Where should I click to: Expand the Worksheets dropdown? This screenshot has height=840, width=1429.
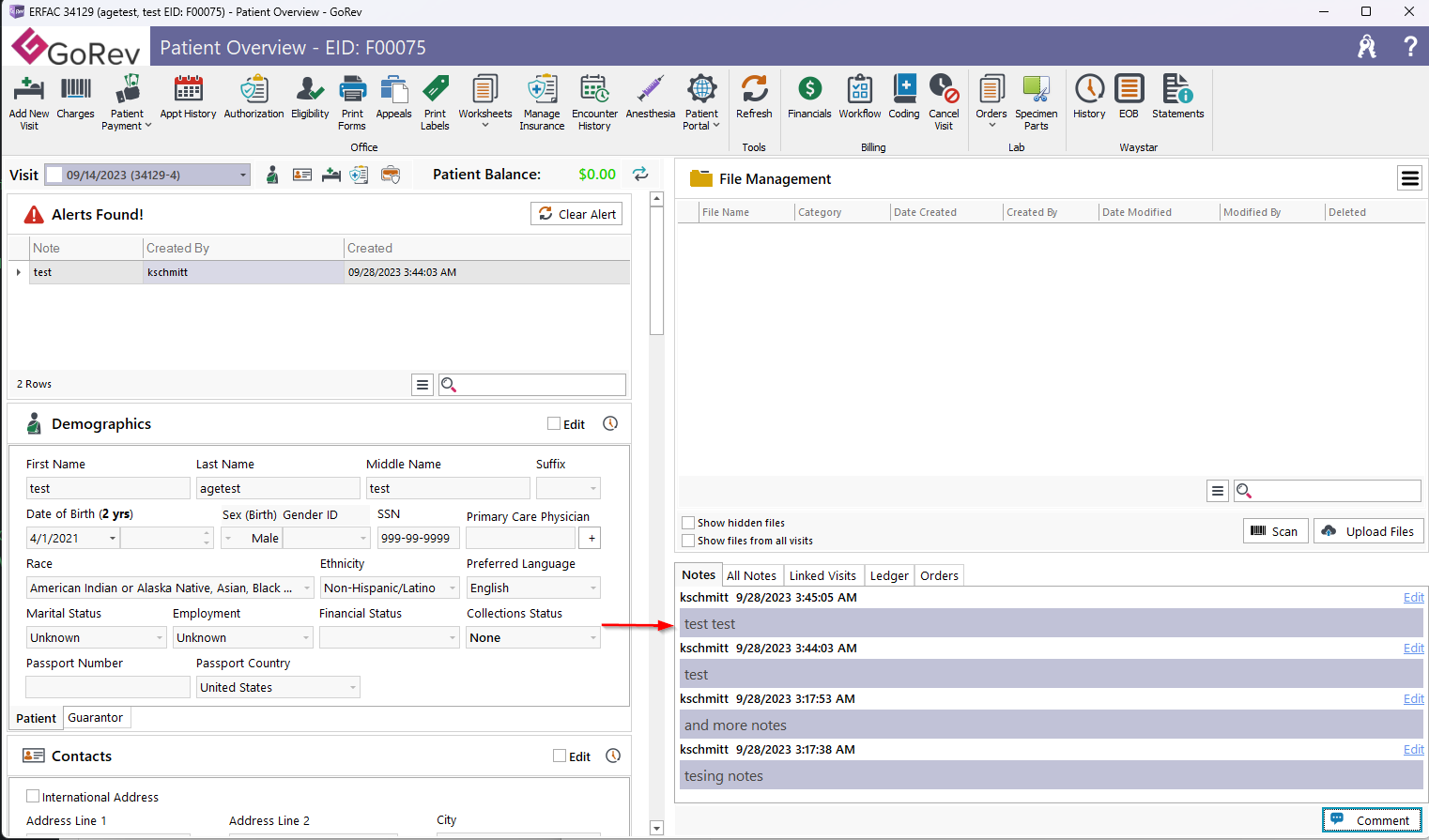pyautogui.click(x=484, y=126)
